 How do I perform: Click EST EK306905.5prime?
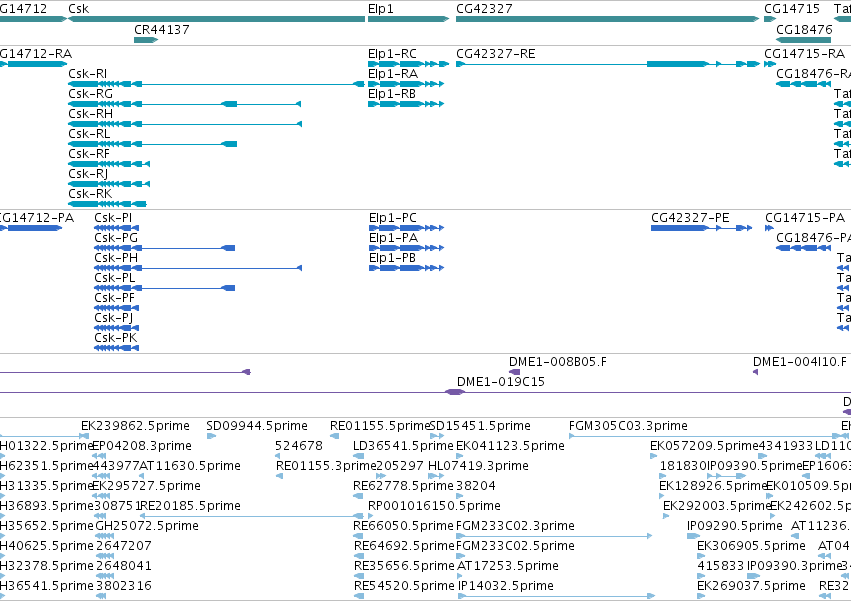751,546
